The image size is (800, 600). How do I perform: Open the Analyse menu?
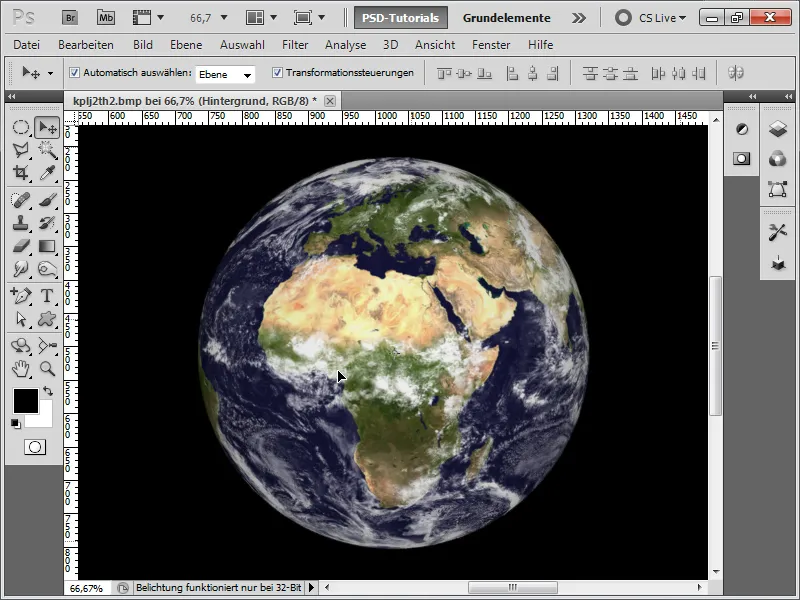[345, 45]
